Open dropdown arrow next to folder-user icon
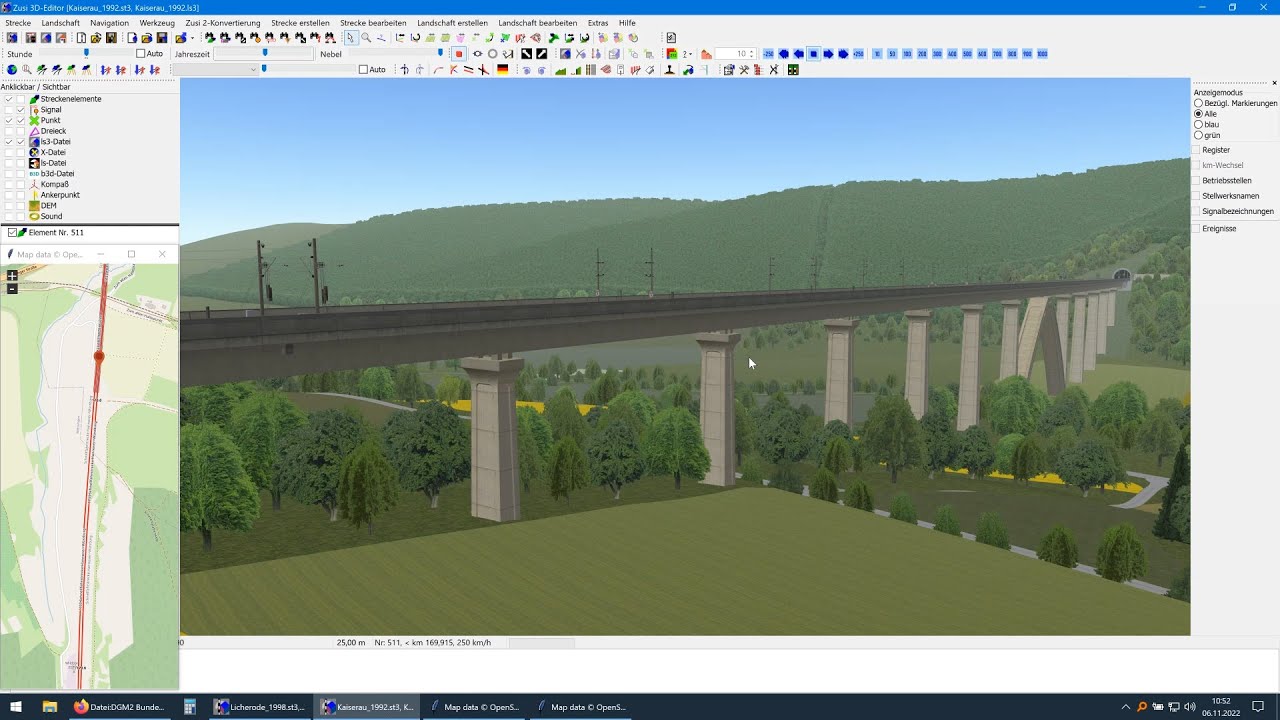 coord(192,38)
